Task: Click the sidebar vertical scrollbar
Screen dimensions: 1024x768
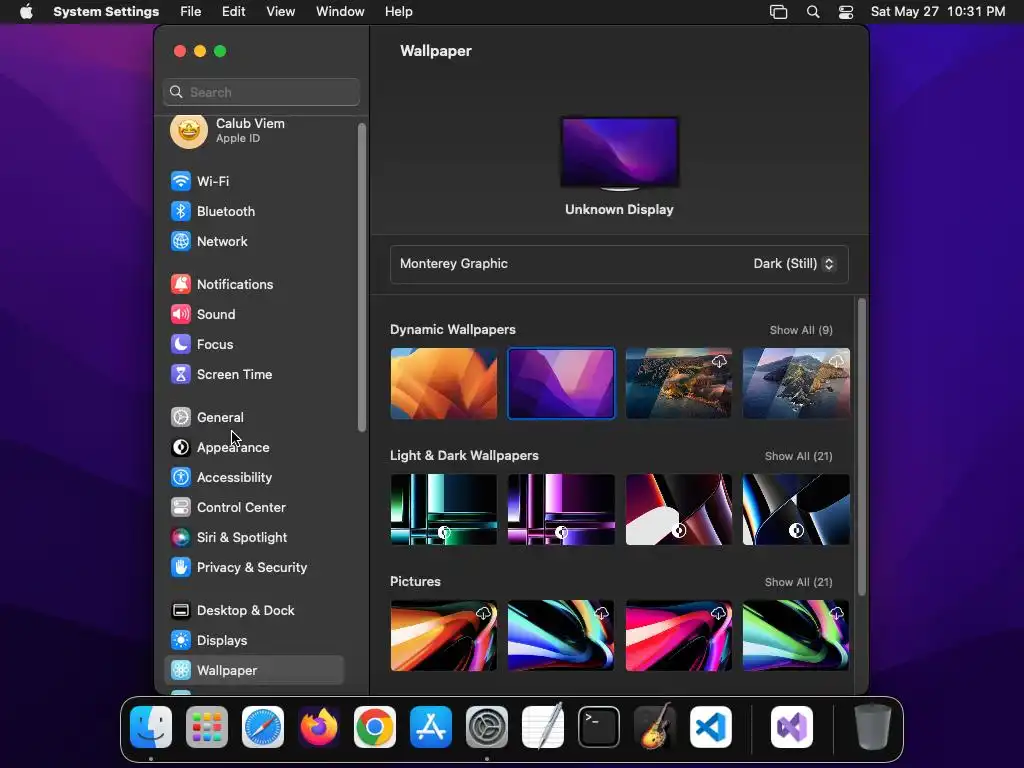Action: (362, 278)
